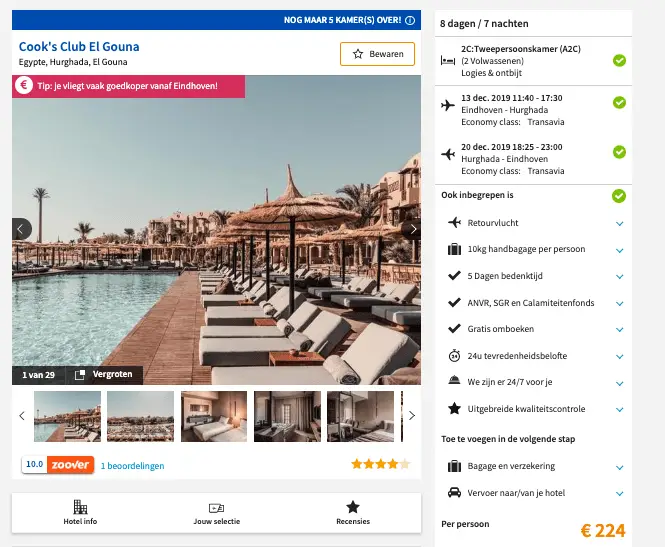Switch to the Recensies tab
665x547 pixels.
[x=353, y=513]
